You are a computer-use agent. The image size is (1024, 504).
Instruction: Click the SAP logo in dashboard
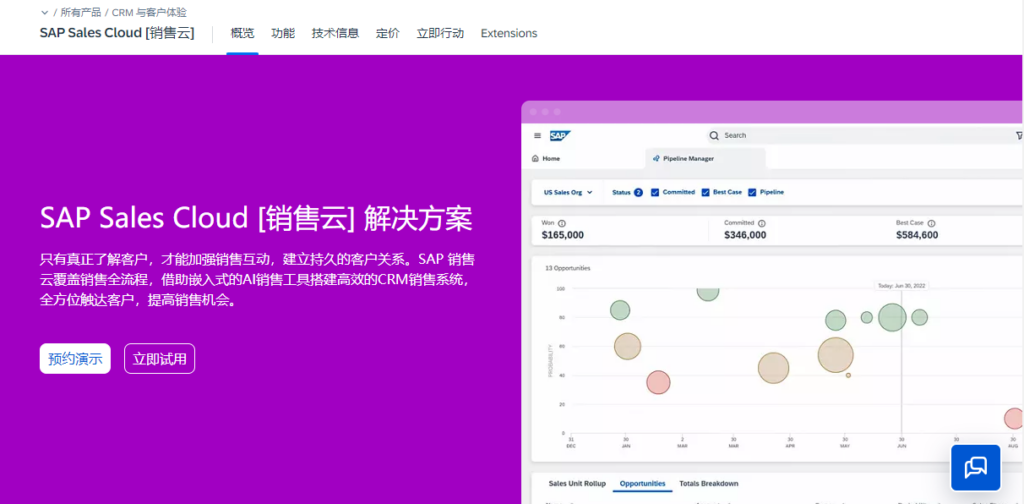pos(560,136)
